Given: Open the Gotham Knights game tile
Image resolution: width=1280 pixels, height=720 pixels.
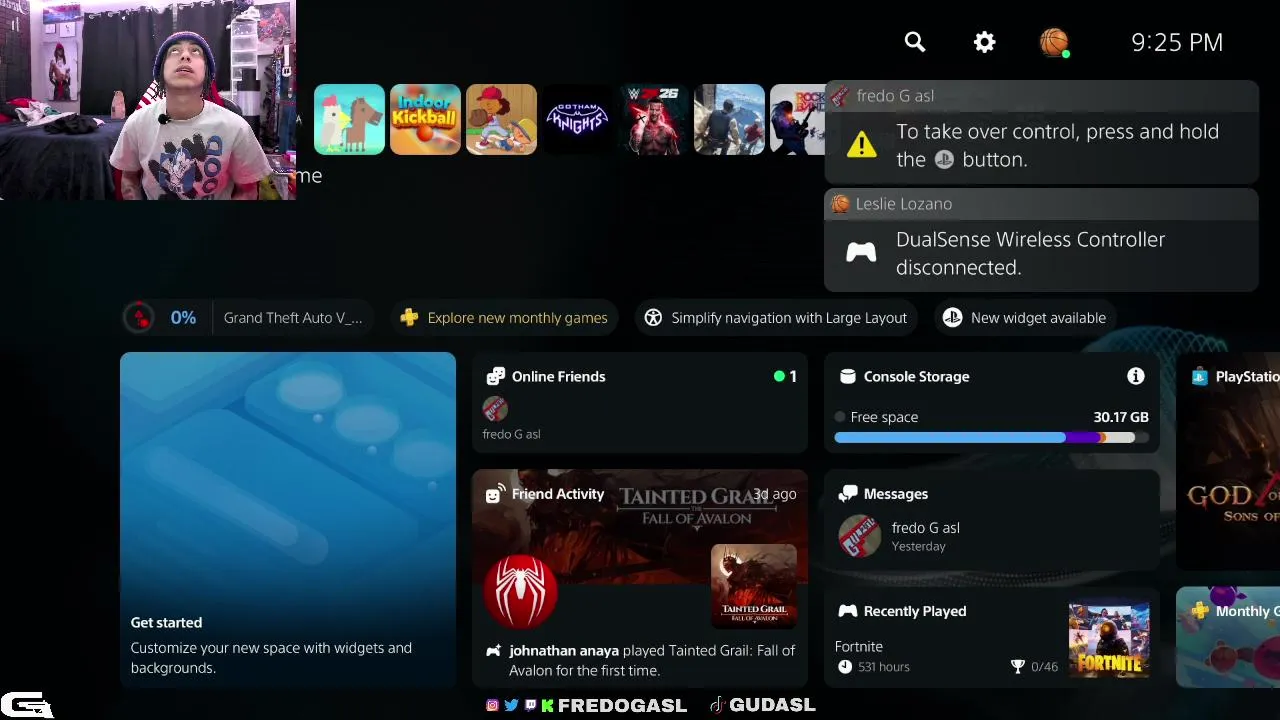Looking at the screenshot, I should pyautogui.click(x=577, y=120).
